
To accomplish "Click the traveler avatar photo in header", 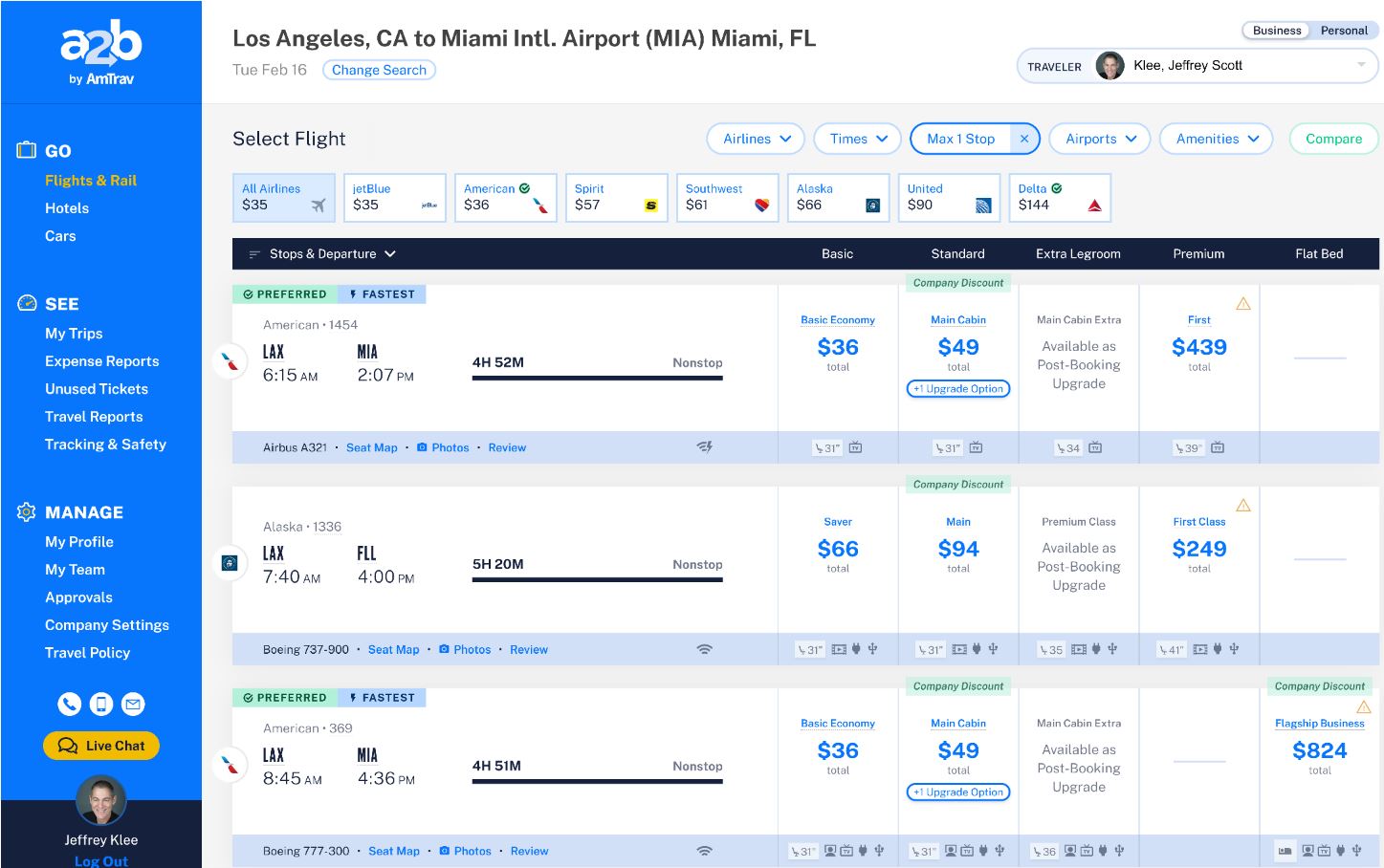I will click(1109, 66).
